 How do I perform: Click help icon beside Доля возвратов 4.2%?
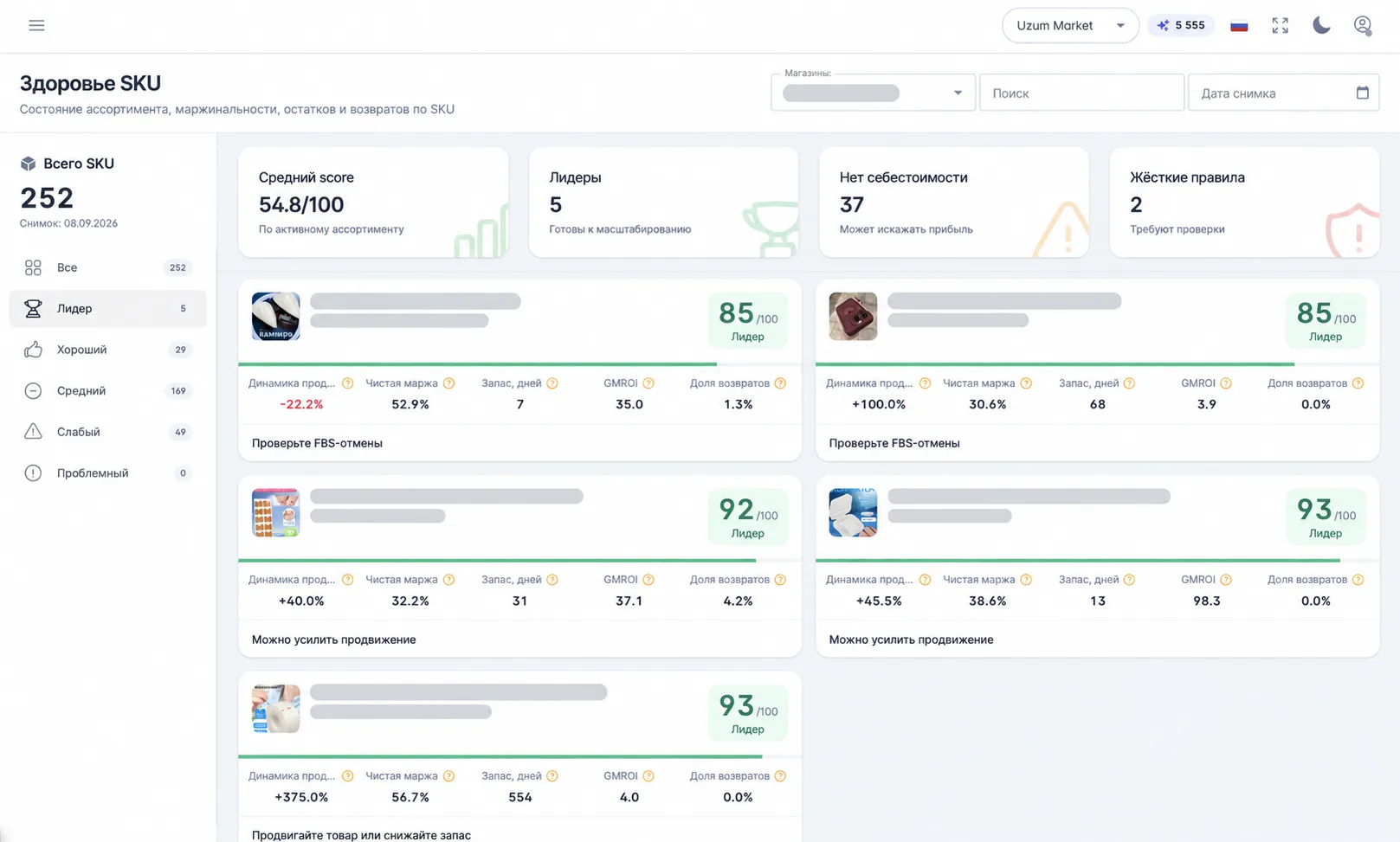(x=780, y=580)
